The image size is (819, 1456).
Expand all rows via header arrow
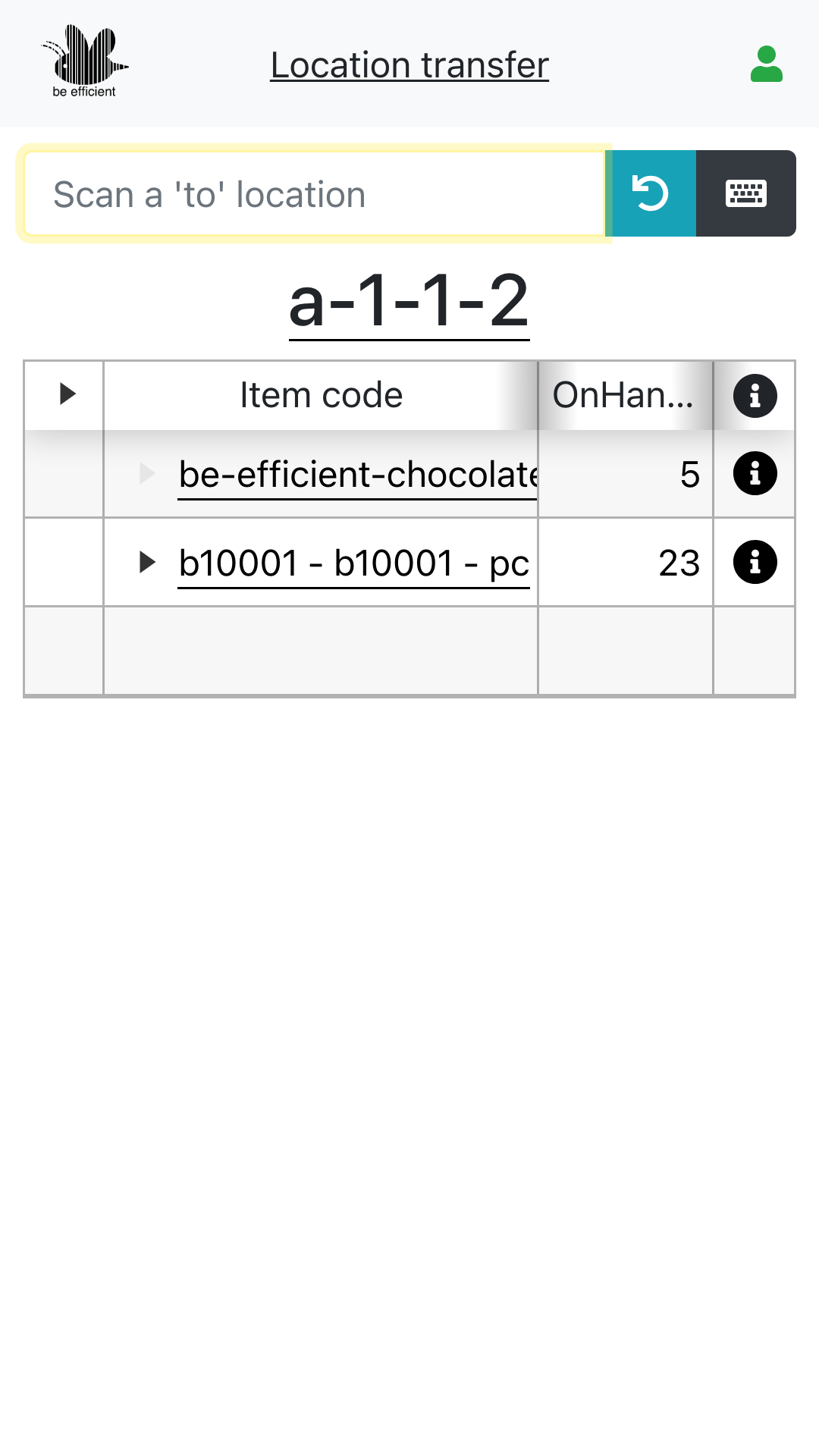pyautogui.click(x=67, y=394)
